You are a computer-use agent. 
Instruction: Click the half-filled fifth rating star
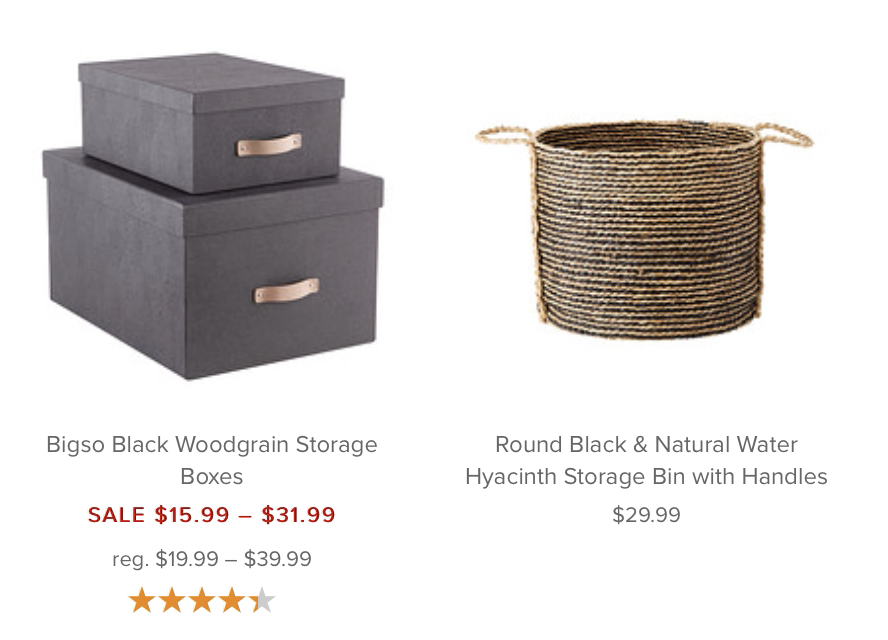click(262, 600)
